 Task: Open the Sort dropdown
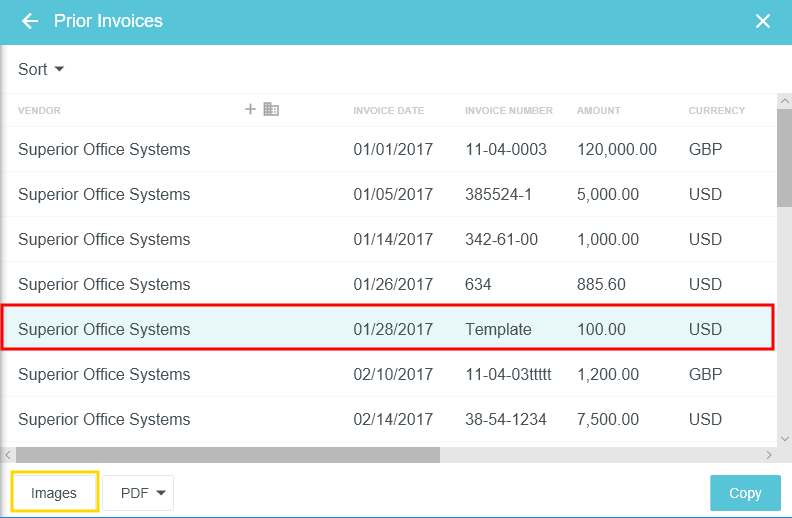pos(41,69)
